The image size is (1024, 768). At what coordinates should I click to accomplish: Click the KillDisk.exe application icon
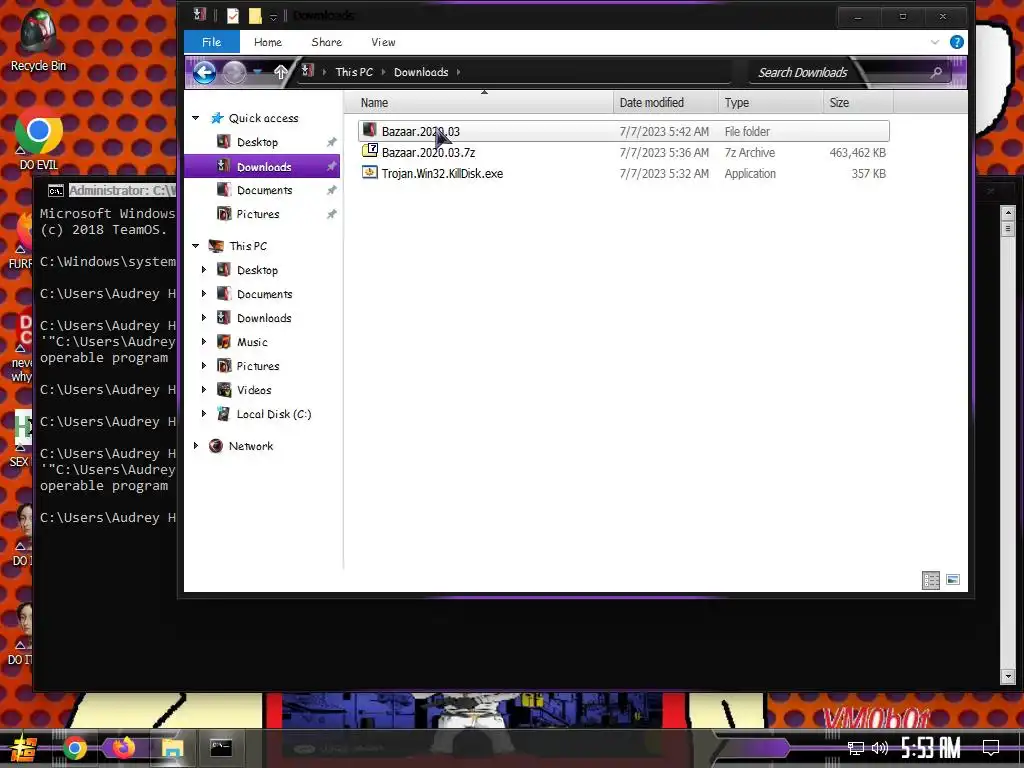(370, 172)
